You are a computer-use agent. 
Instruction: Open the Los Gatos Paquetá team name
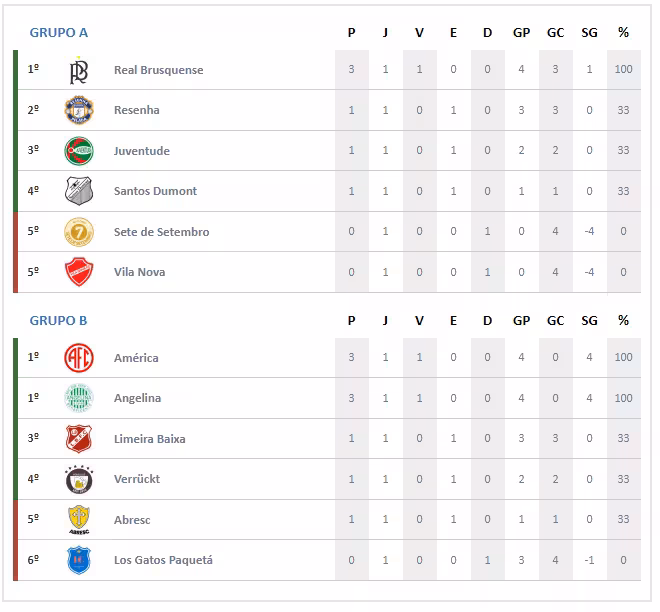[x=163, y=560]
